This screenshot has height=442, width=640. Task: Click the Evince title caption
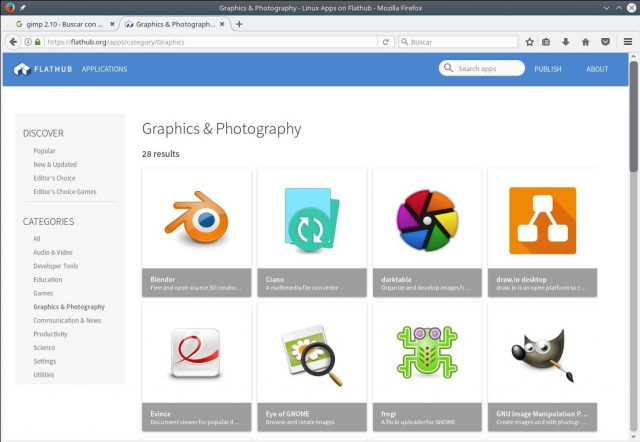(160, 414)
